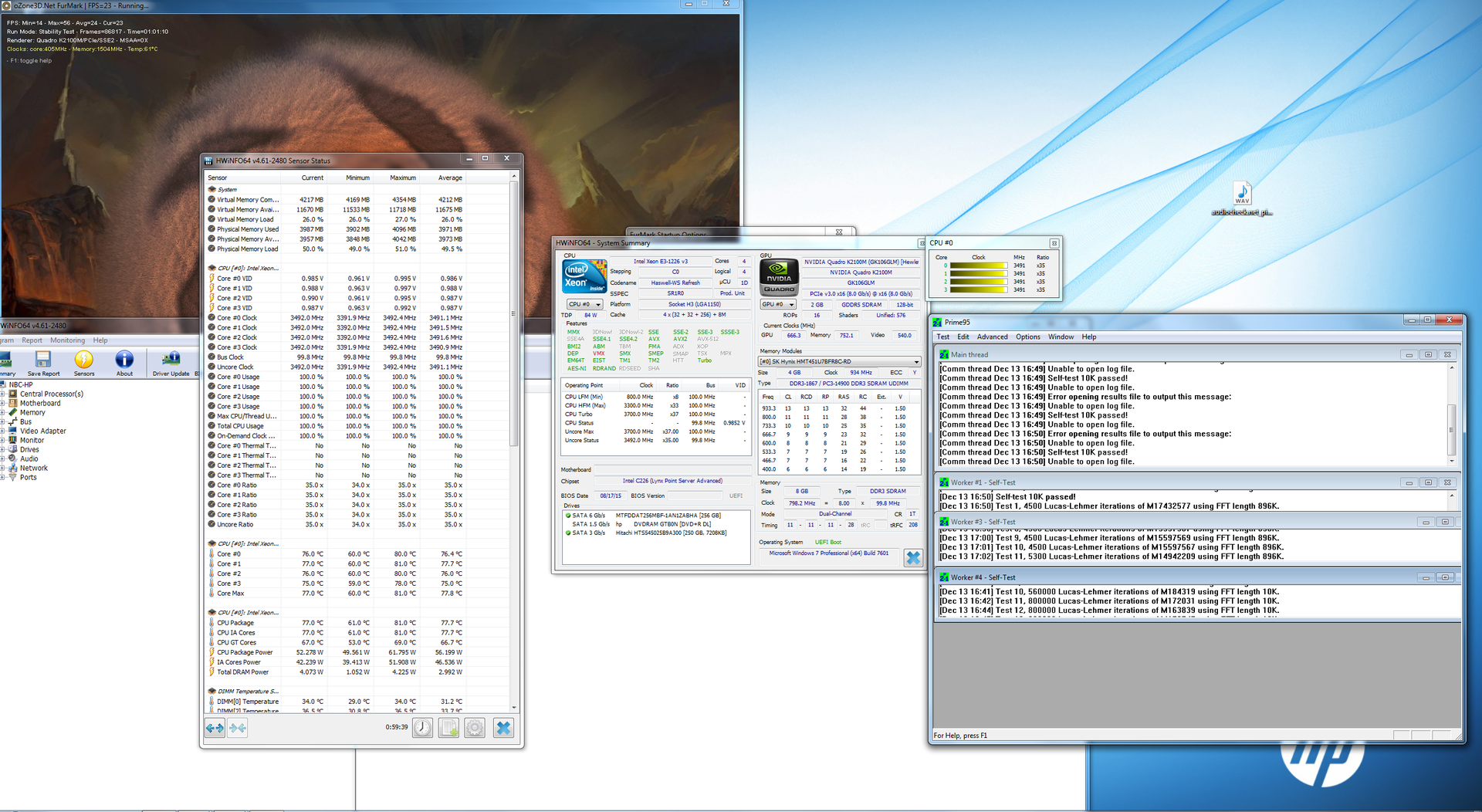Open the SK Hynix memory module dropdown

tap(840, 362)
